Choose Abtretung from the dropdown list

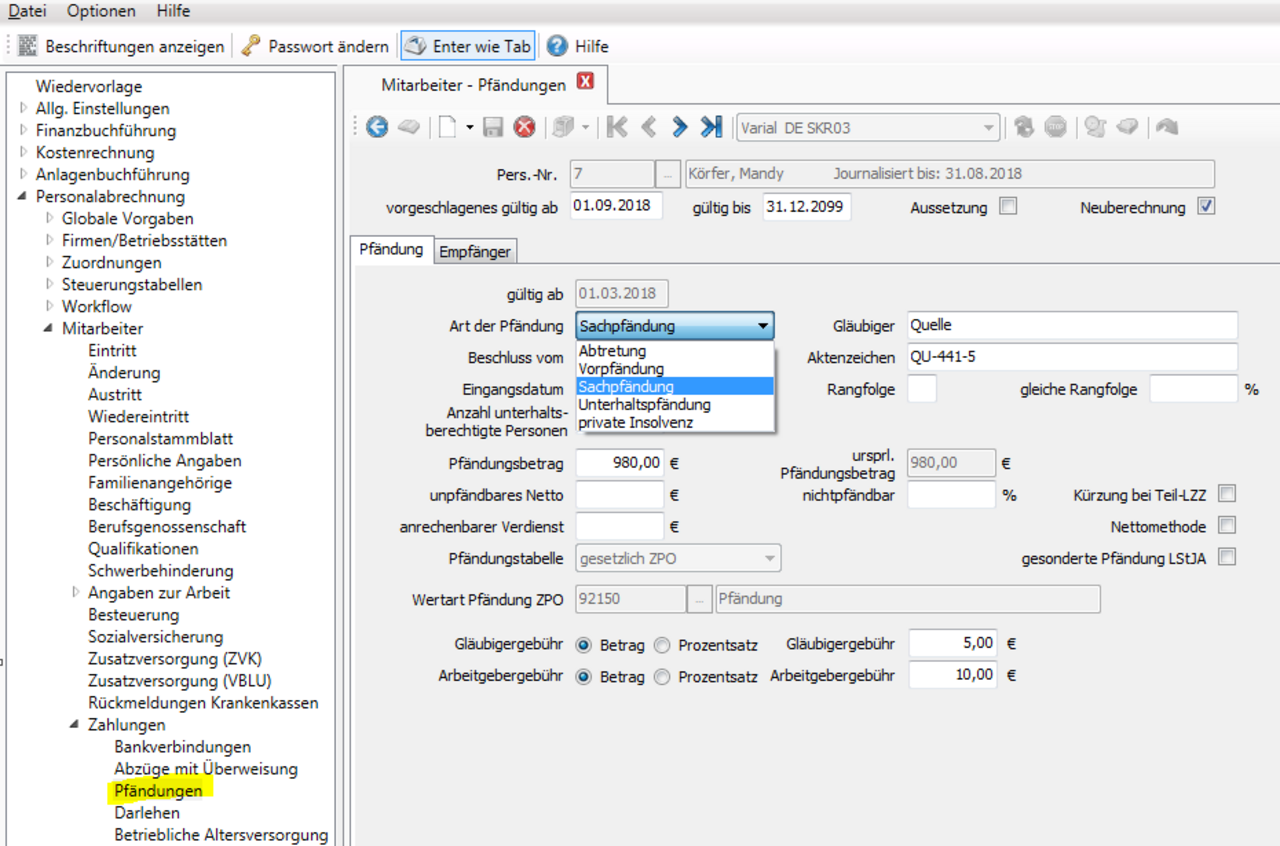675,351
